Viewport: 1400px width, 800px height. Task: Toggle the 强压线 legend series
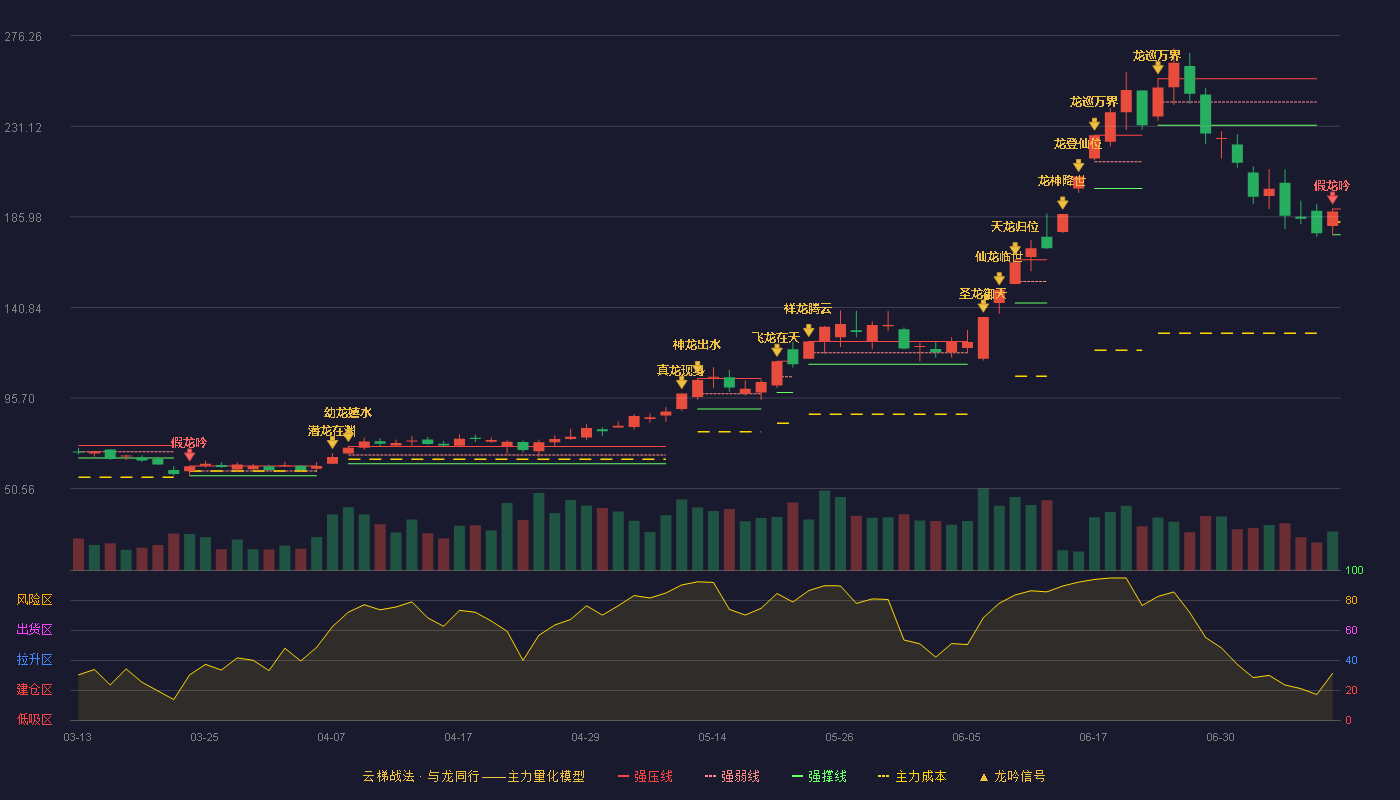[645, 776]
